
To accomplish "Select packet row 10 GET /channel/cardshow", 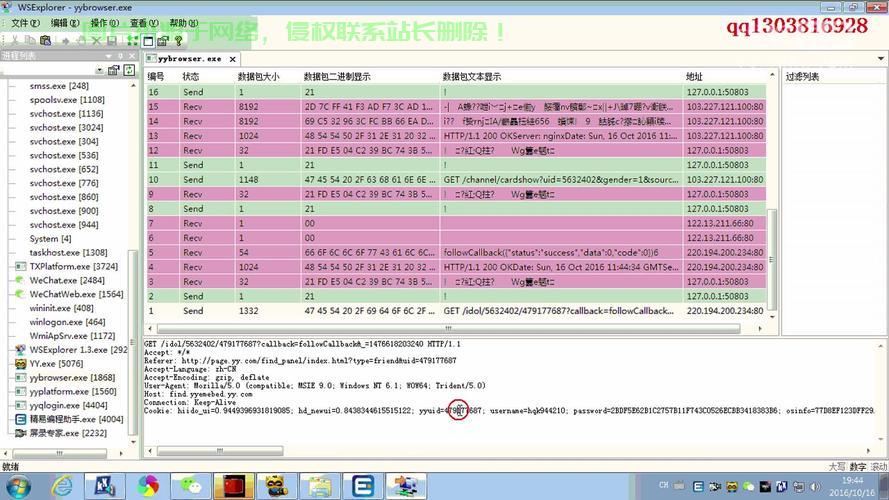I will coord(456,180).
